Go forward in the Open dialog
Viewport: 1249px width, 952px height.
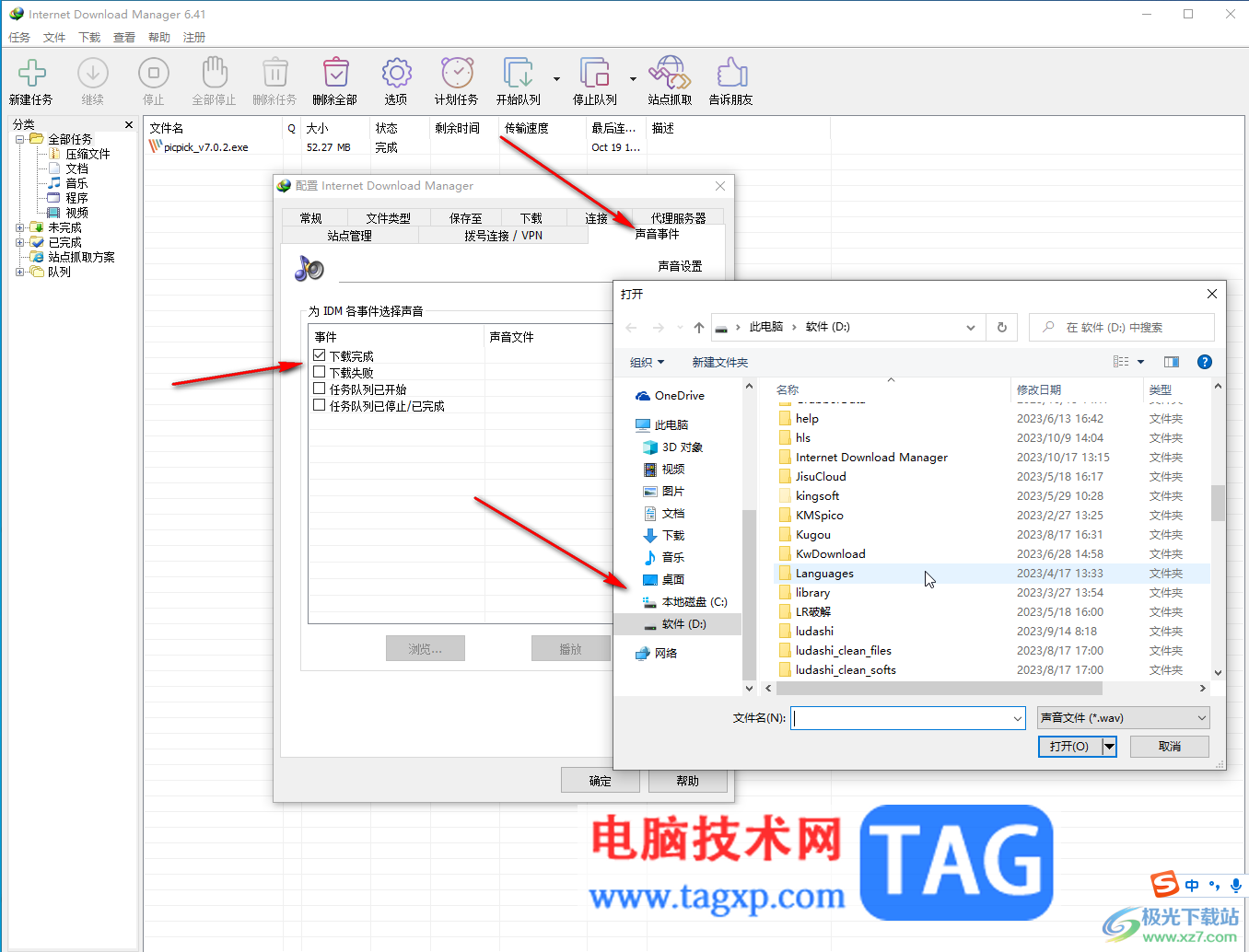point(658,328)
